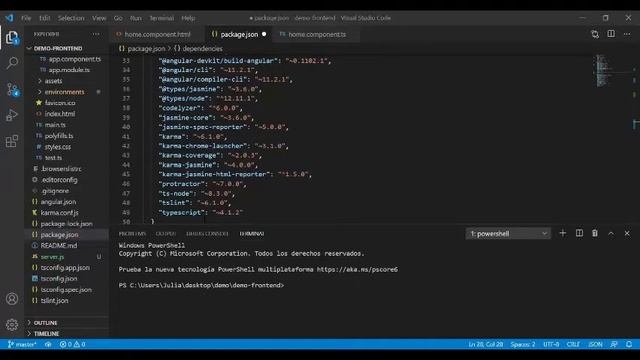
Task: Open the Help menu
Action: 188,18
